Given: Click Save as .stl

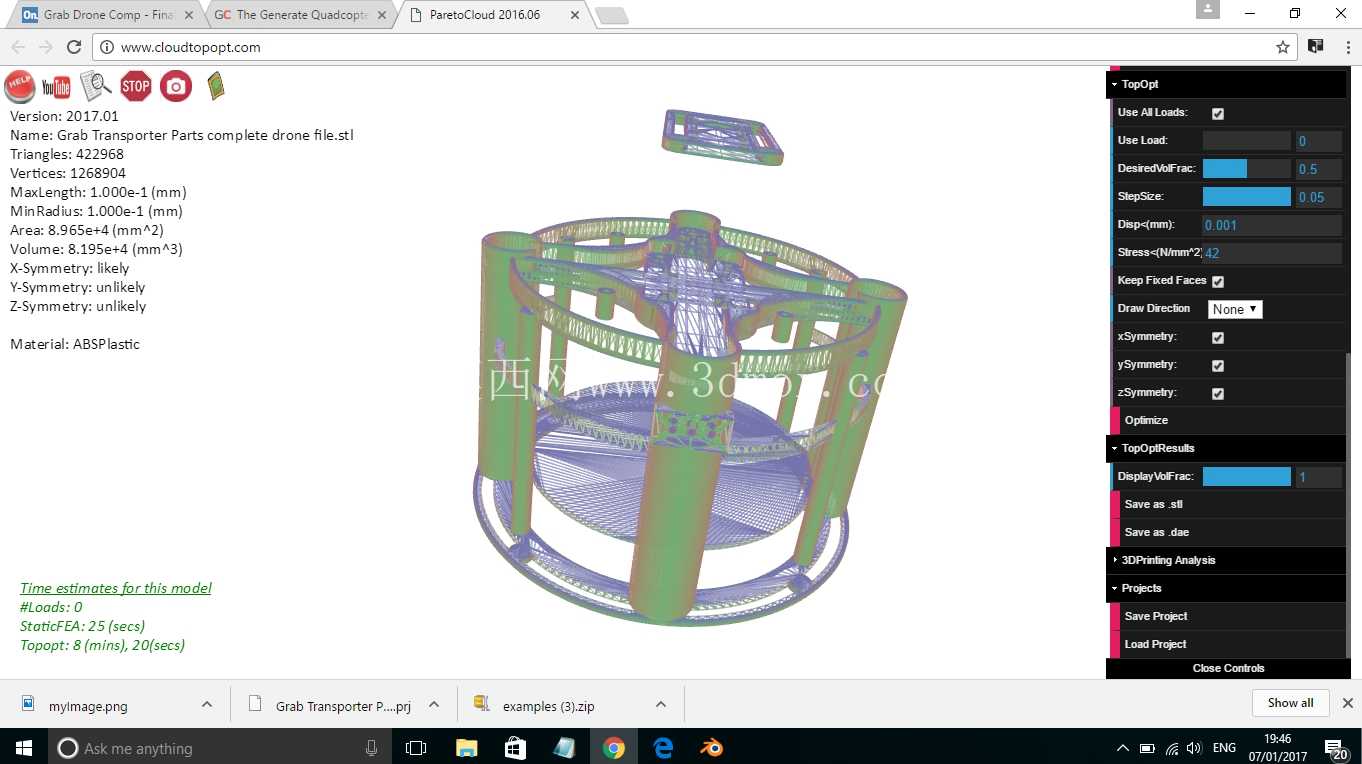Looking at the screenshot, I should [x=1228, y=504].
